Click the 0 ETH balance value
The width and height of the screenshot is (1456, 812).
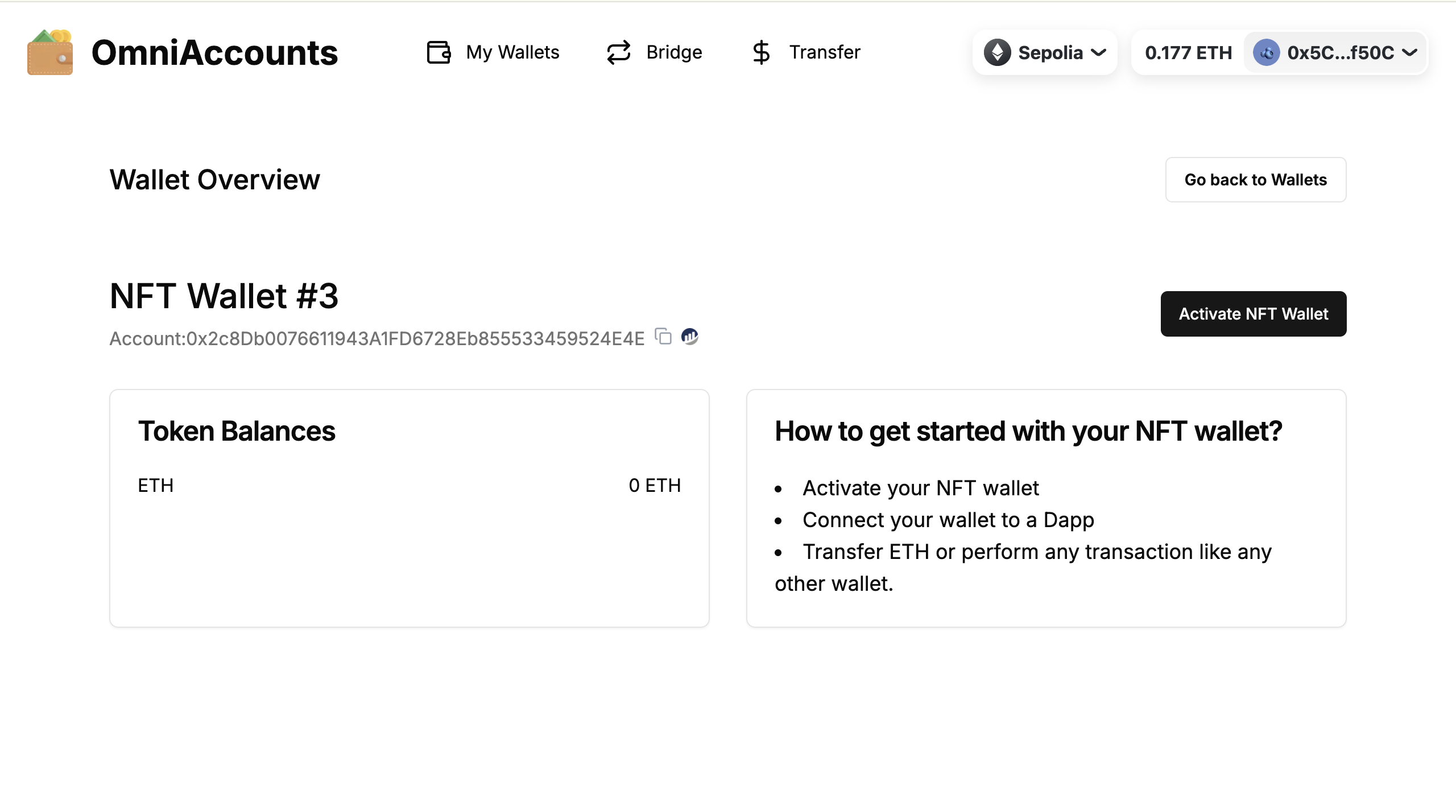655,486
